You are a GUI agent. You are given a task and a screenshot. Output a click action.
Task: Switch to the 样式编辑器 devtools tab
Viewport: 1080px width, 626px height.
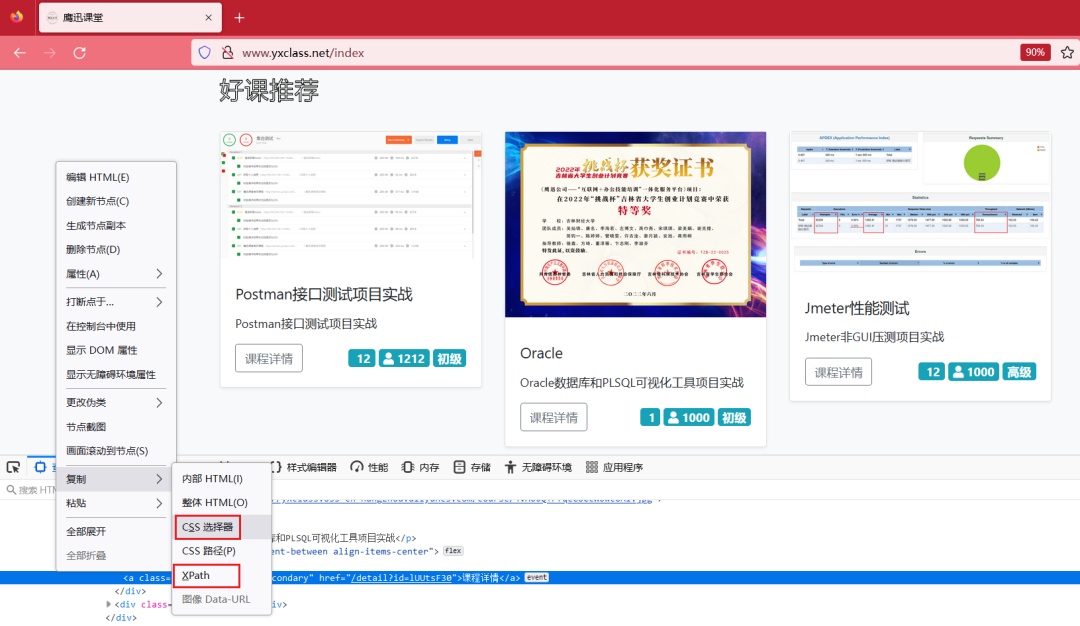[x=304, y=468]
